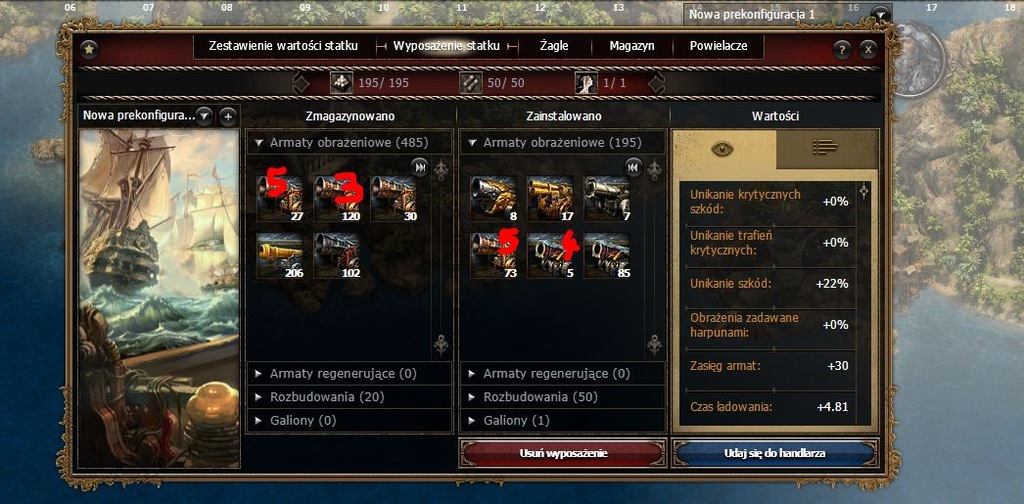This screenshot has width=1024, height=504.
Task: Click Udaj się do handlarza button
Action: tap(774, 453)
